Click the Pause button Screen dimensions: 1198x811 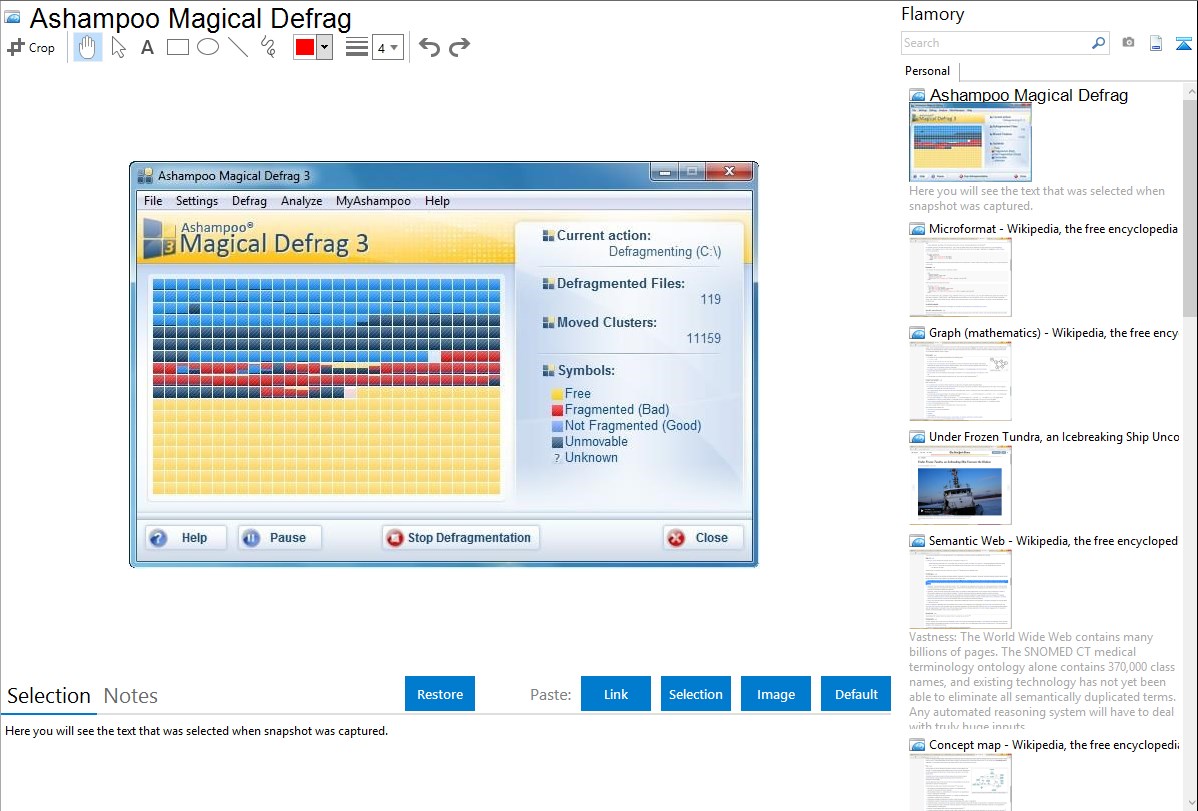[279, 538]
